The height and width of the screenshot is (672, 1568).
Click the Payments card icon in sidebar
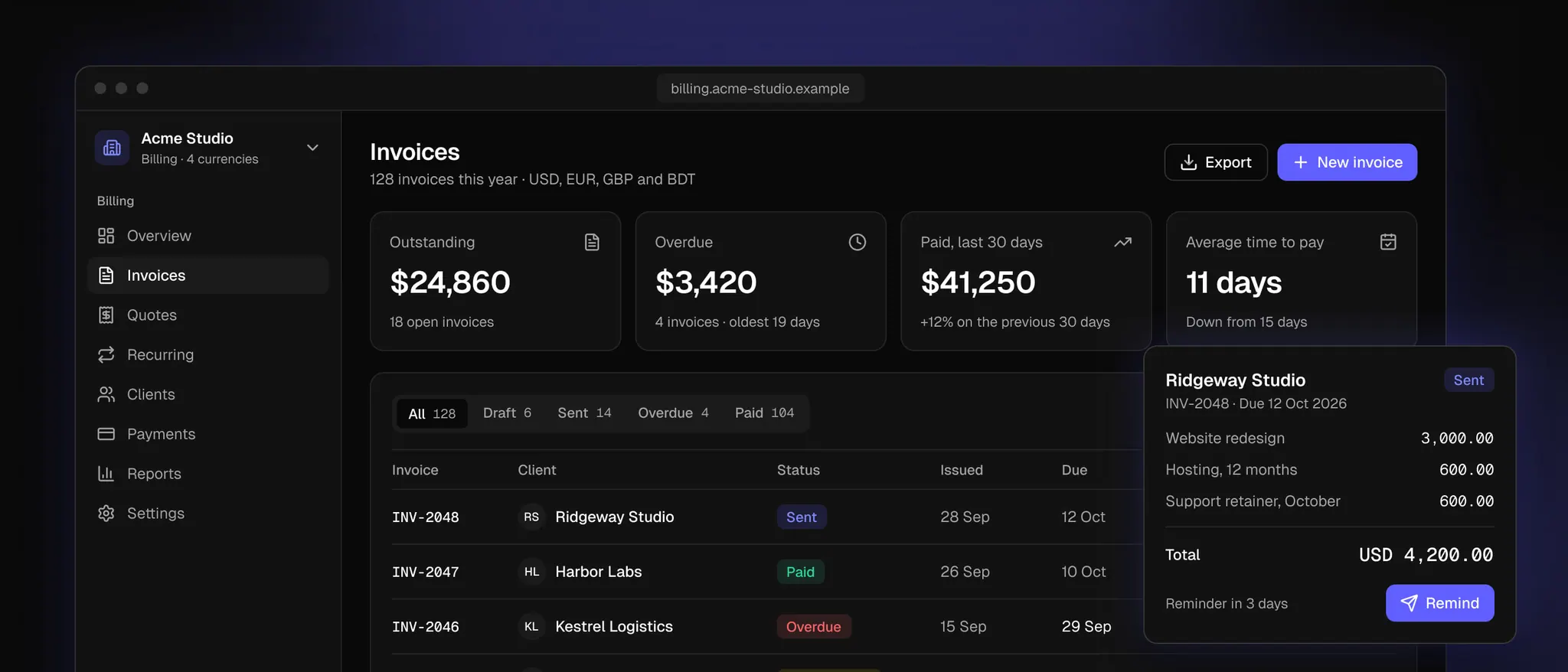[106, 434]
